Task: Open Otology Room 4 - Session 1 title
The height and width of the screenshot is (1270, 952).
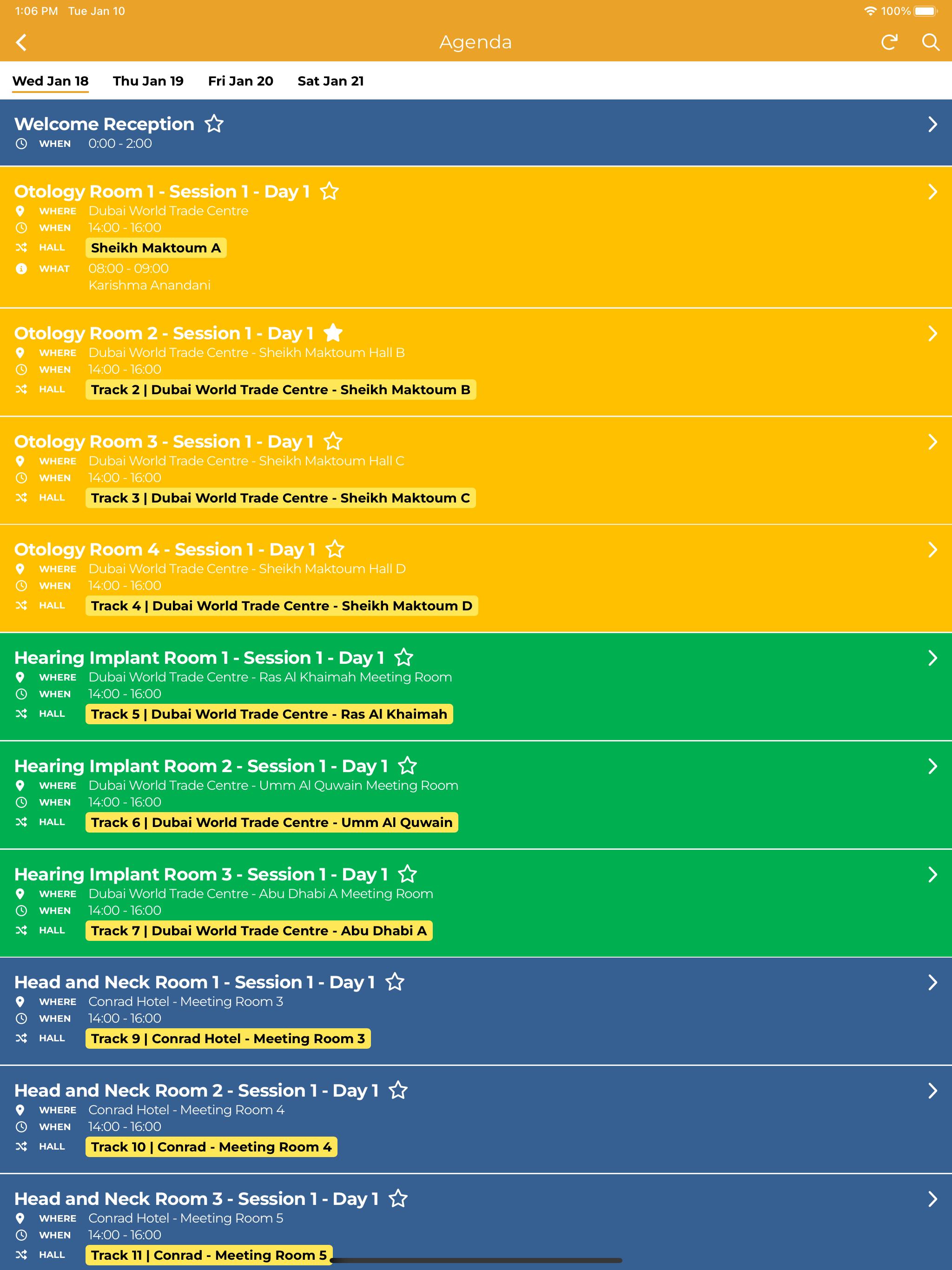Action: tap(165, 549)
